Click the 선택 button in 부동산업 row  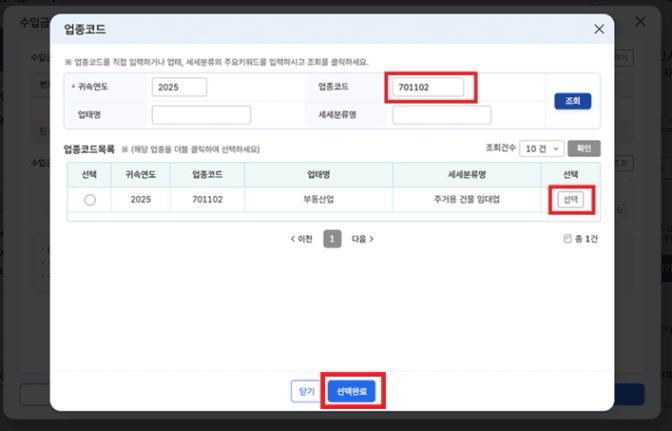coord(570,200)
